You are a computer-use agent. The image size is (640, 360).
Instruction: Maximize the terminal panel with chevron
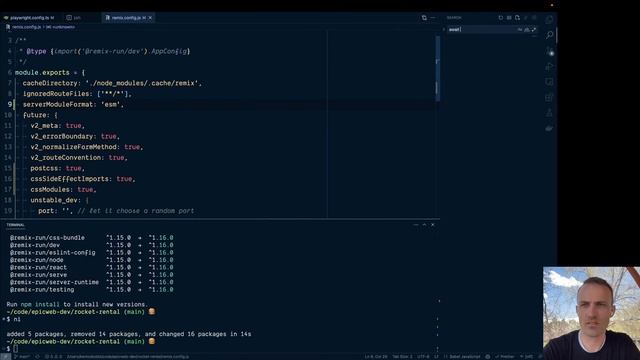(x=424, y=225)
